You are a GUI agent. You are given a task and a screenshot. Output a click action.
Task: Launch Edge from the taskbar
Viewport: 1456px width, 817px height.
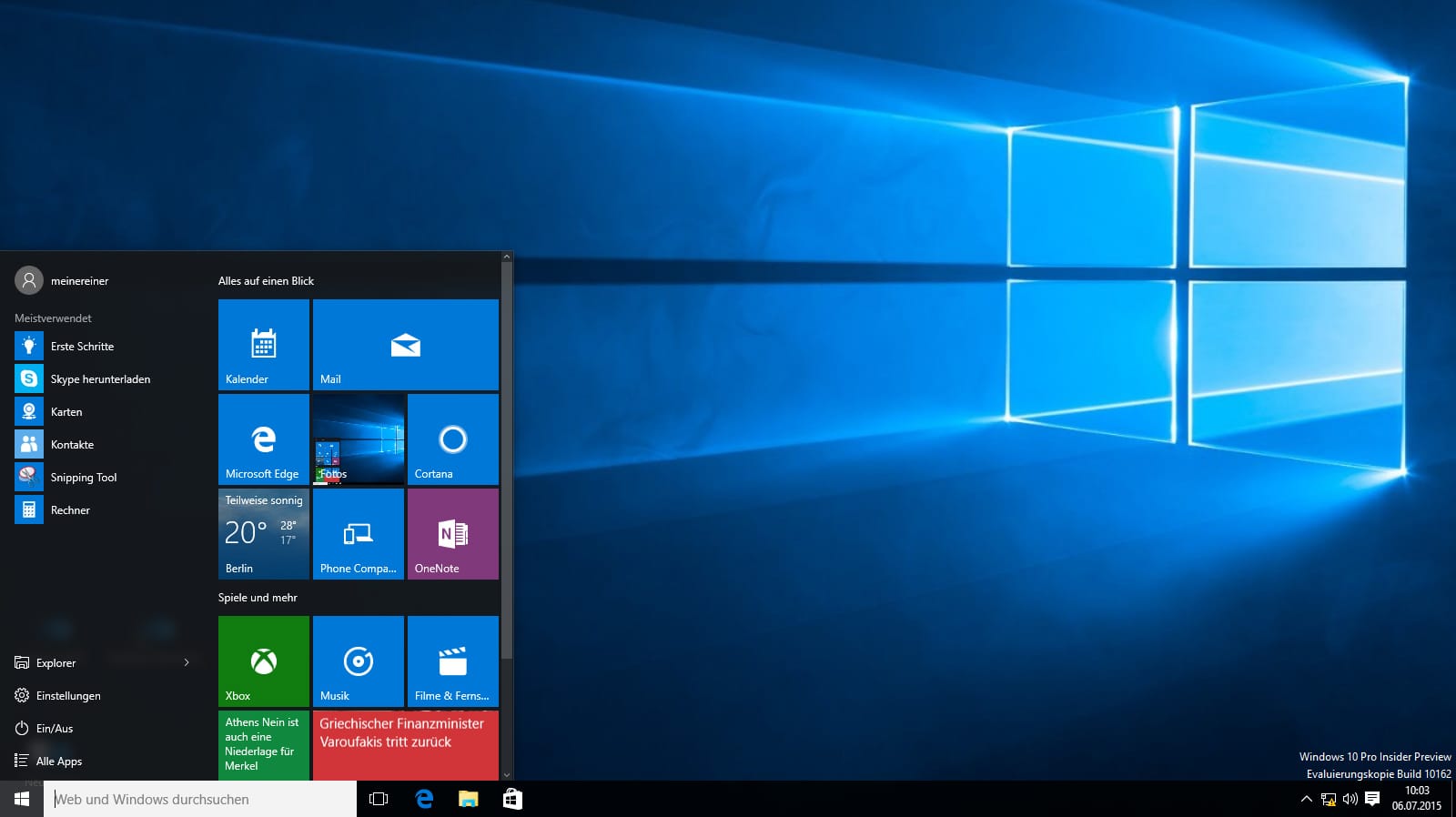(x=424, y=799)
